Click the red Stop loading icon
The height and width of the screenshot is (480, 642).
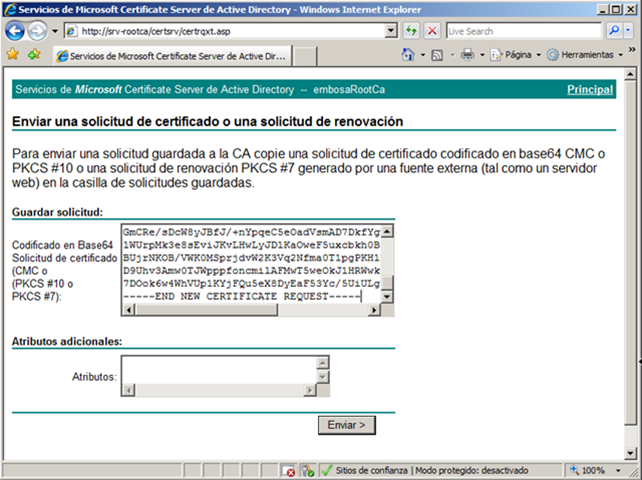[x=432, y=31]
